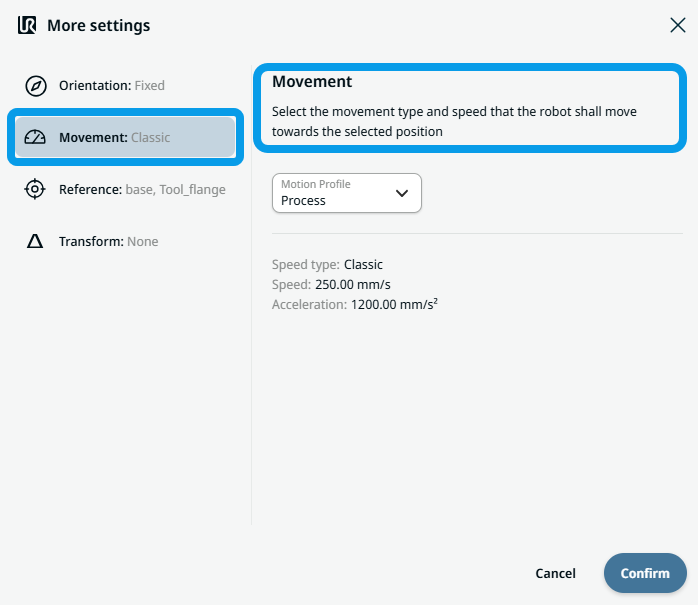Click the Process value in Motion Profile
This screenshot has width=698, height=605.
click(304, 201)
